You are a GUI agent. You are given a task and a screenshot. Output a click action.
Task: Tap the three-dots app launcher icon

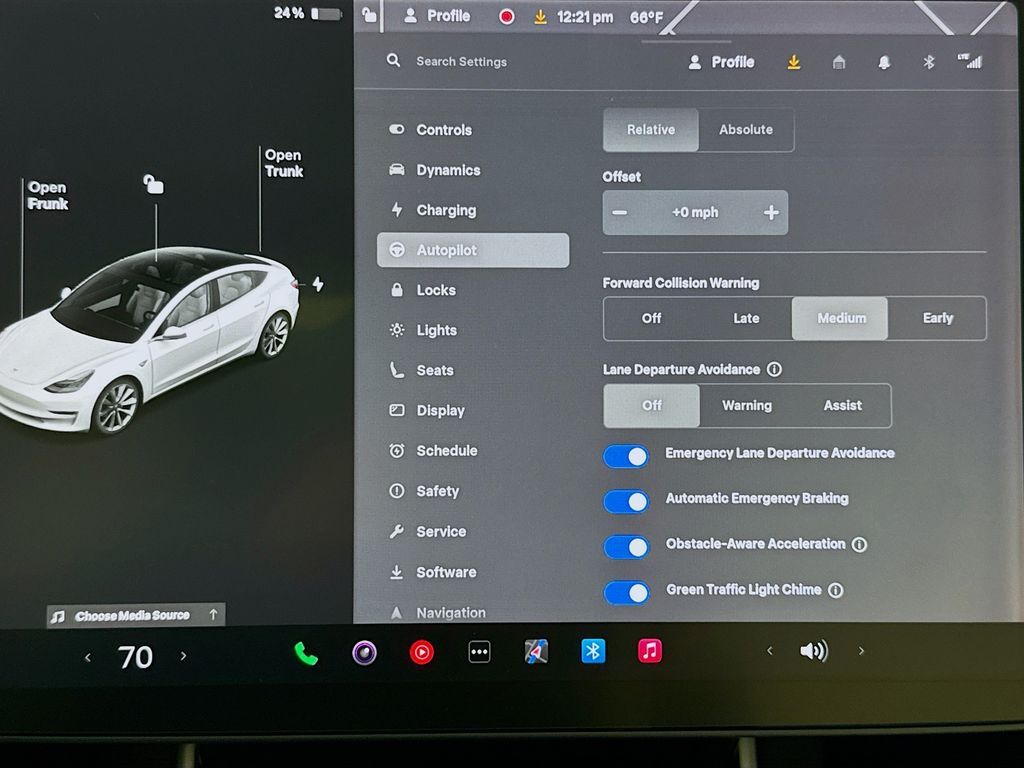[479, 653]
